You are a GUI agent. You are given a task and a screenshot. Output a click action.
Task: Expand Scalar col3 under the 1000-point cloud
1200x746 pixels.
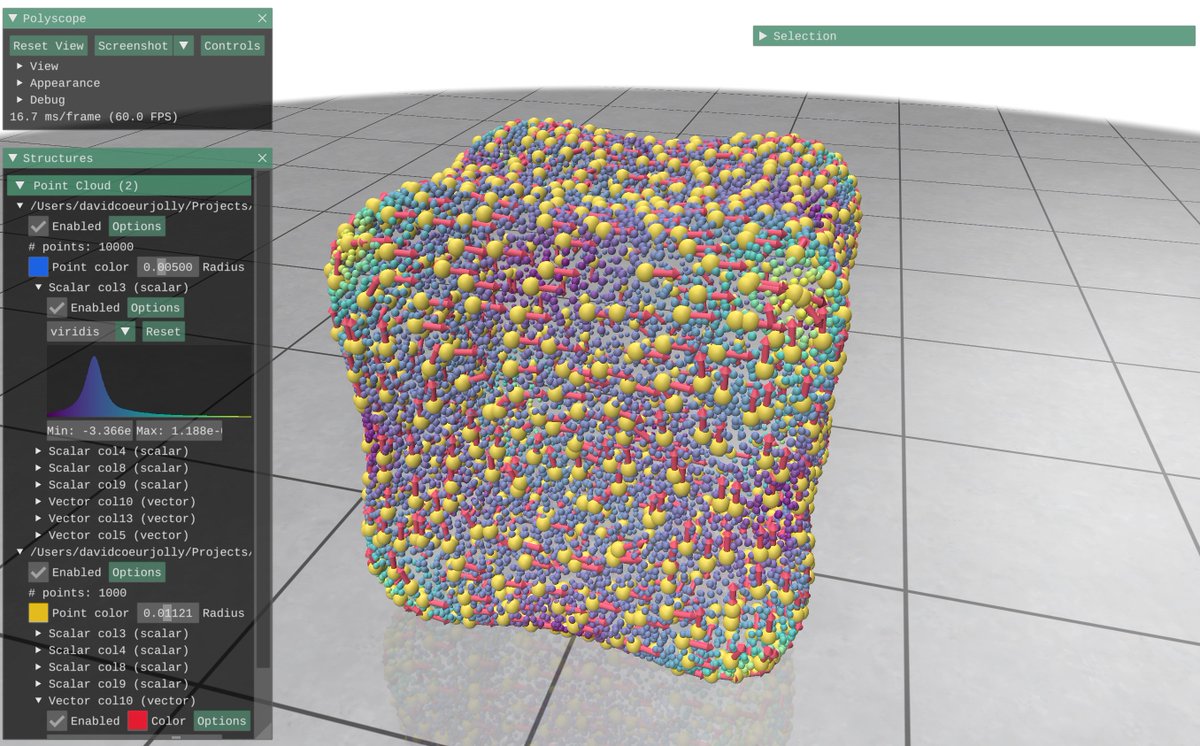tap(39, 633)
